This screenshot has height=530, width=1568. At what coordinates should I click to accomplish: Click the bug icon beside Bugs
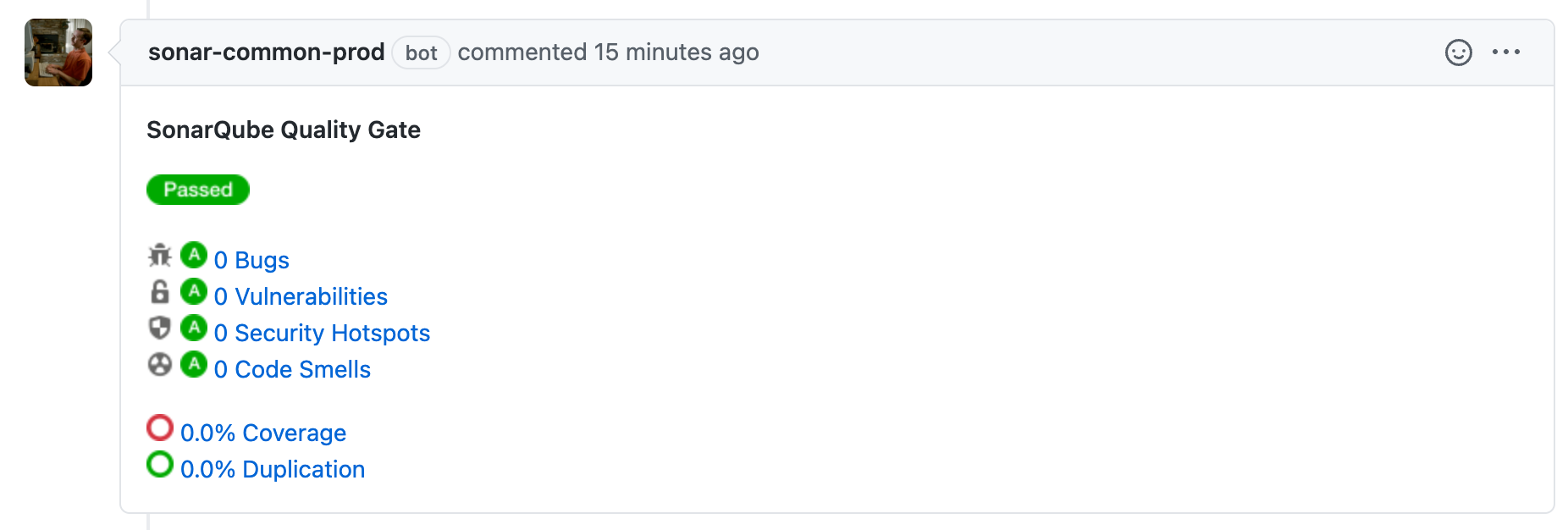(x=159, y=255)
